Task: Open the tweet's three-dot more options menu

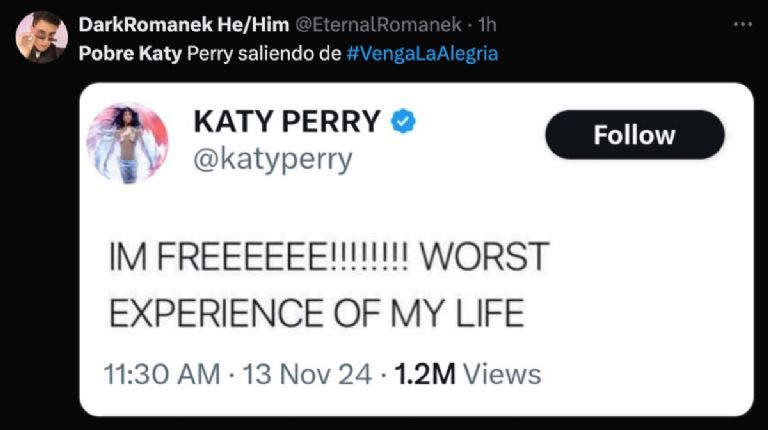Action: point(739,24)
